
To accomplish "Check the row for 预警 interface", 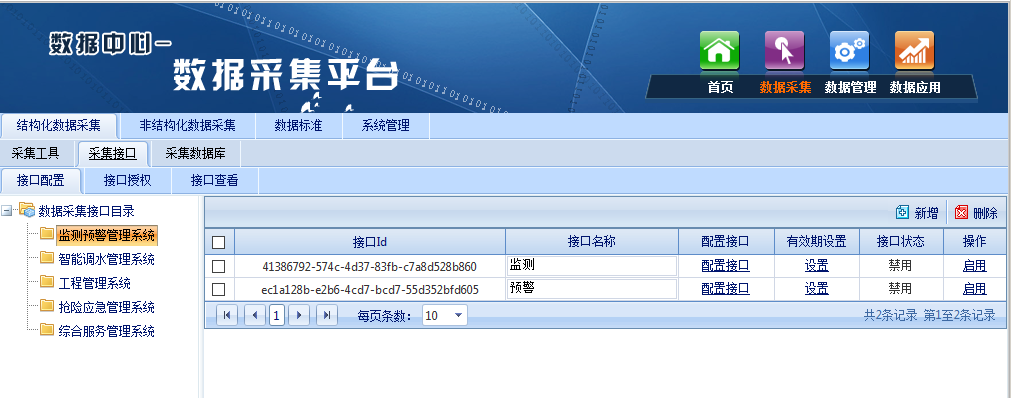I will tap(219, 289).
